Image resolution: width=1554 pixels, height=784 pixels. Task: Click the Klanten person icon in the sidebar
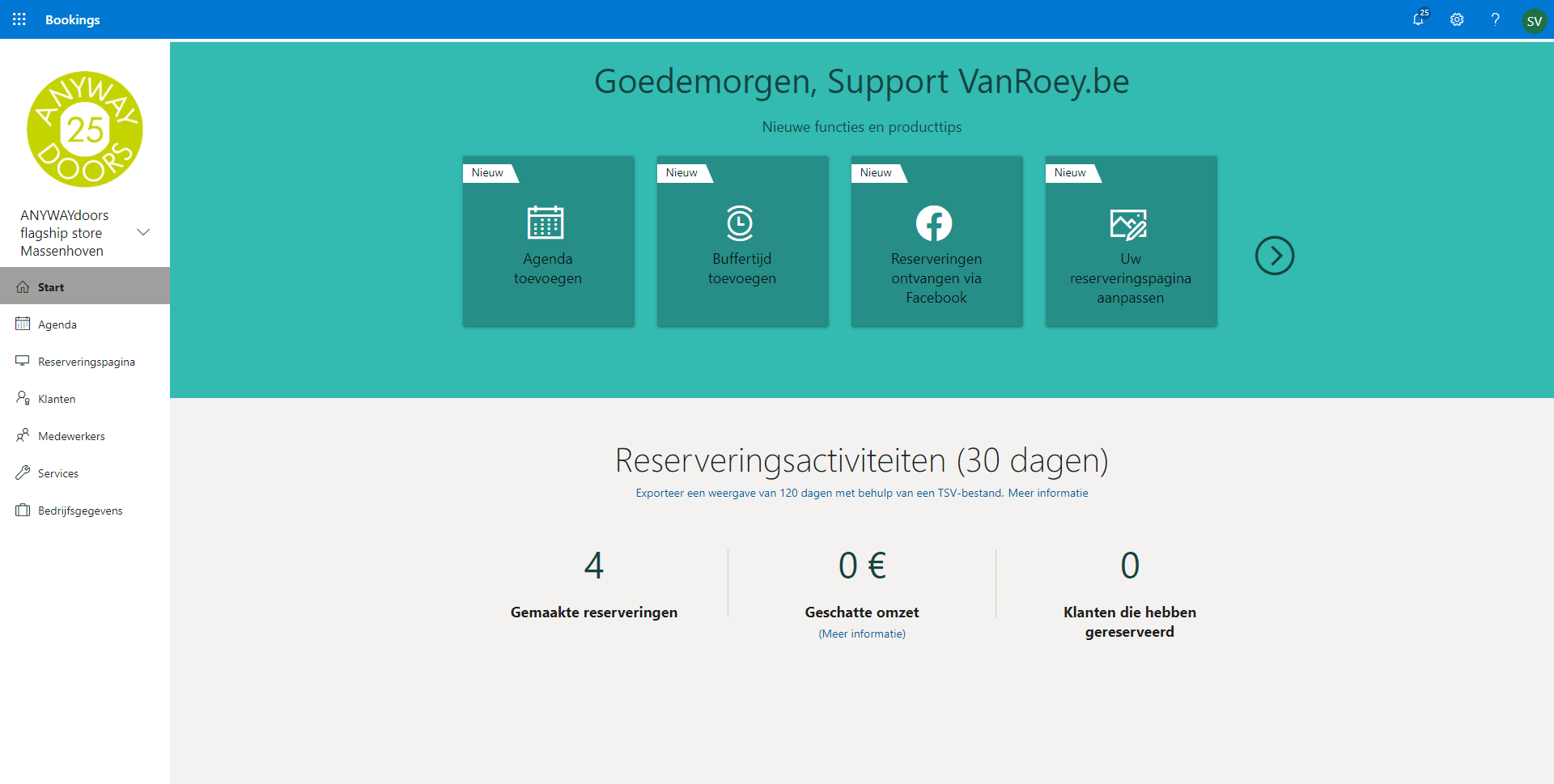click(x=23, y=398)
